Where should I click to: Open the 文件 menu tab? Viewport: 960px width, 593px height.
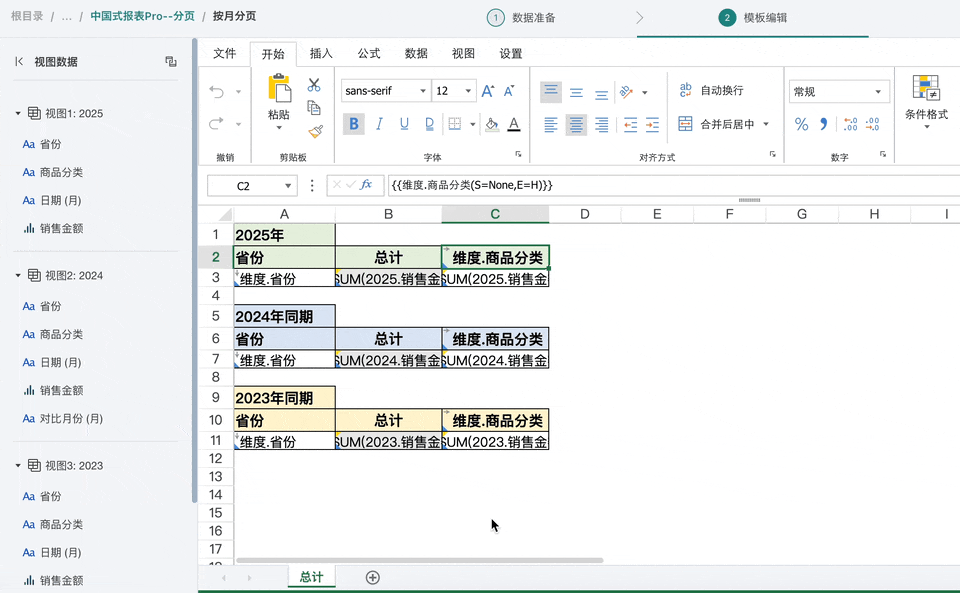225,53
